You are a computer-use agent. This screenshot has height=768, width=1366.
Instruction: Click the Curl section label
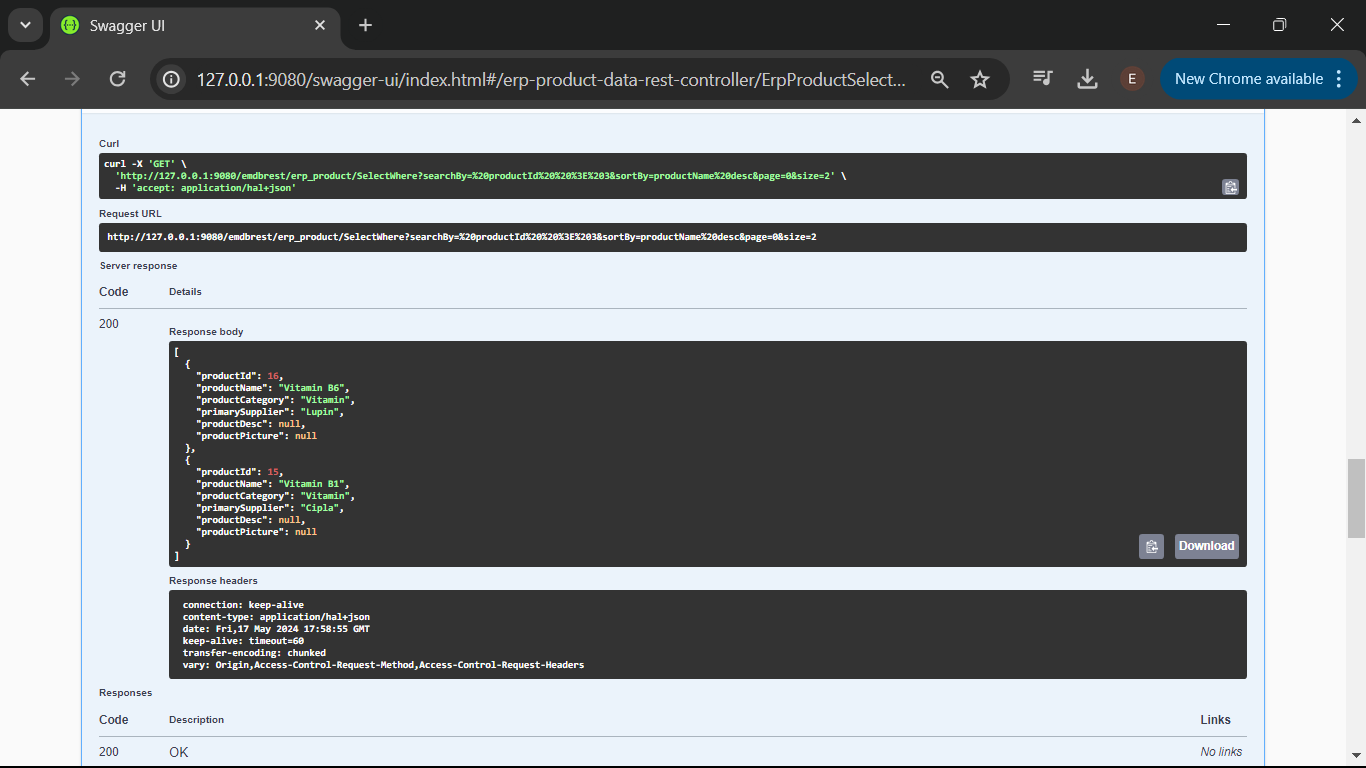click(109, 144)
